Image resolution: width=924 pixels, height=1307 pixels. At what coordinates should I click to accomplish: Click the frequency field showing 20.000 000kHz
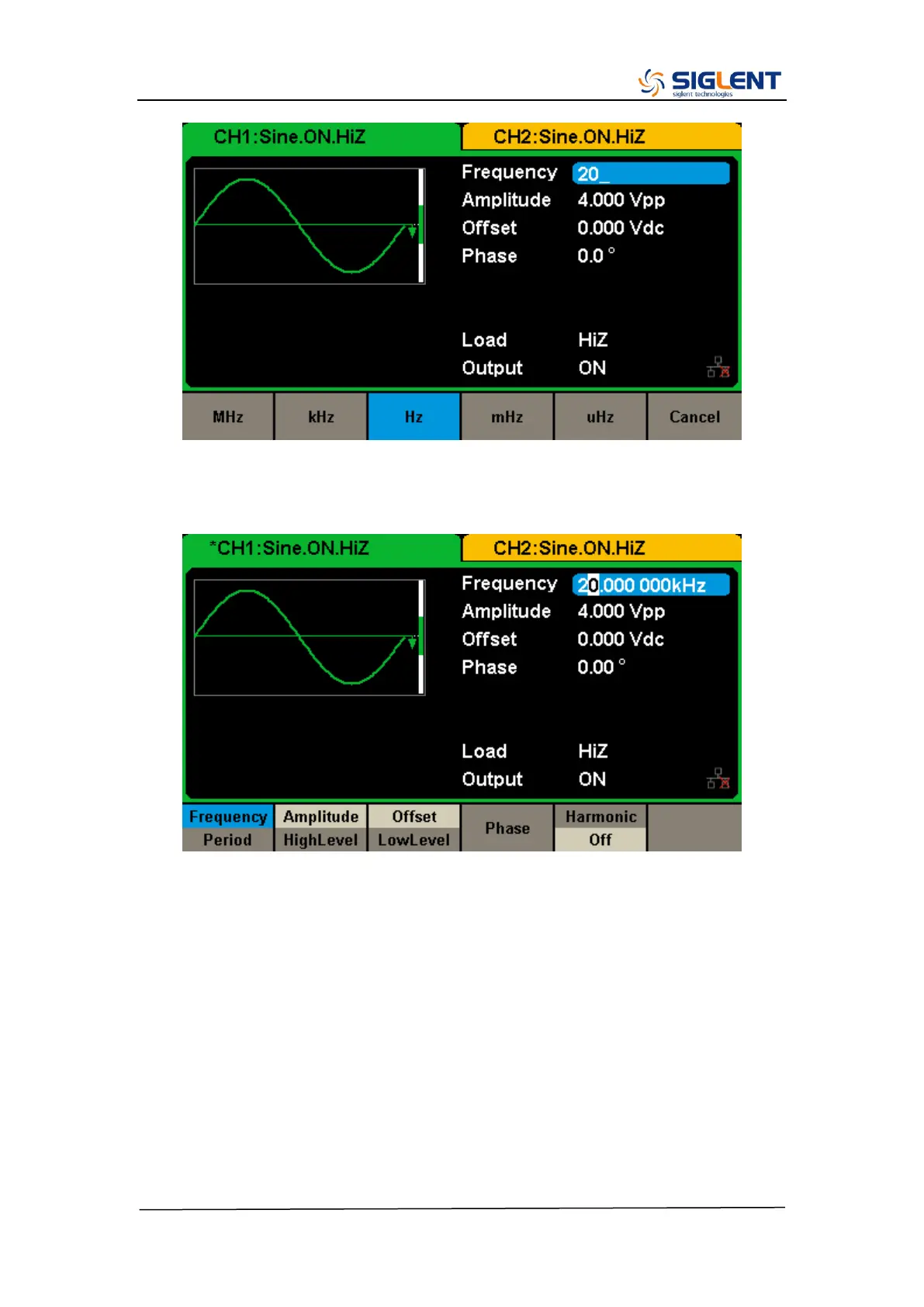pos(651,584)
